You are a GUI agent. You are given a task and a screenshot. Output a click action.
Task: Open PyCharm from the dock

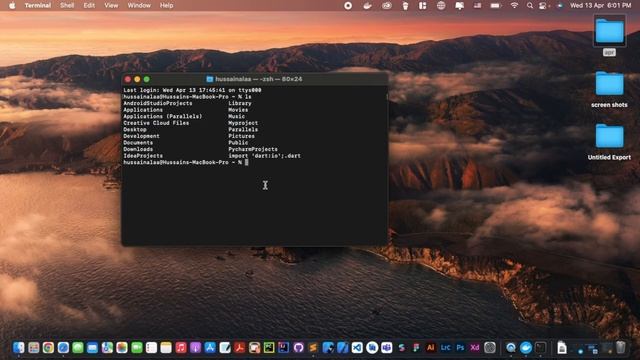[269, 348]
